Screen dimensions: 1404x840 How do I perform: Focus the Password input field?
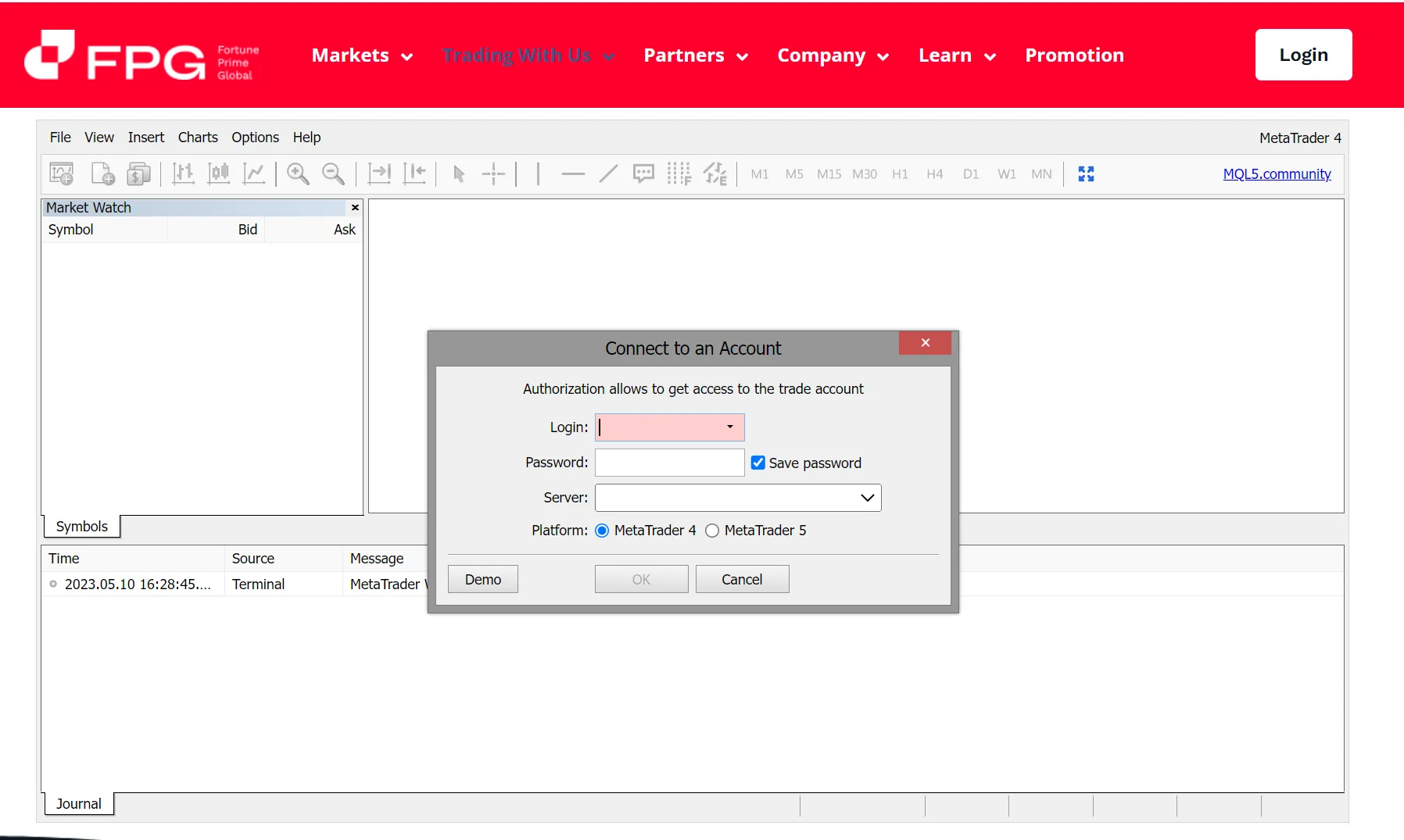tap(670, 463)
